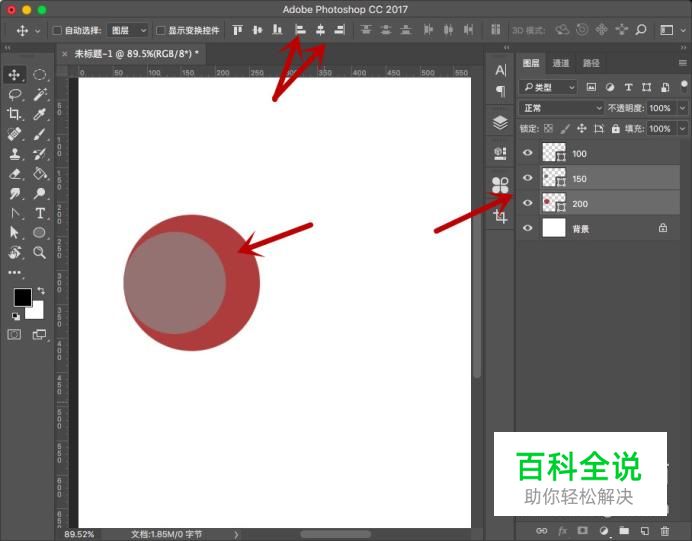The height and width of the screenshot is (541, 692).
Task: Select the Lasso tool
Action: 14,94
